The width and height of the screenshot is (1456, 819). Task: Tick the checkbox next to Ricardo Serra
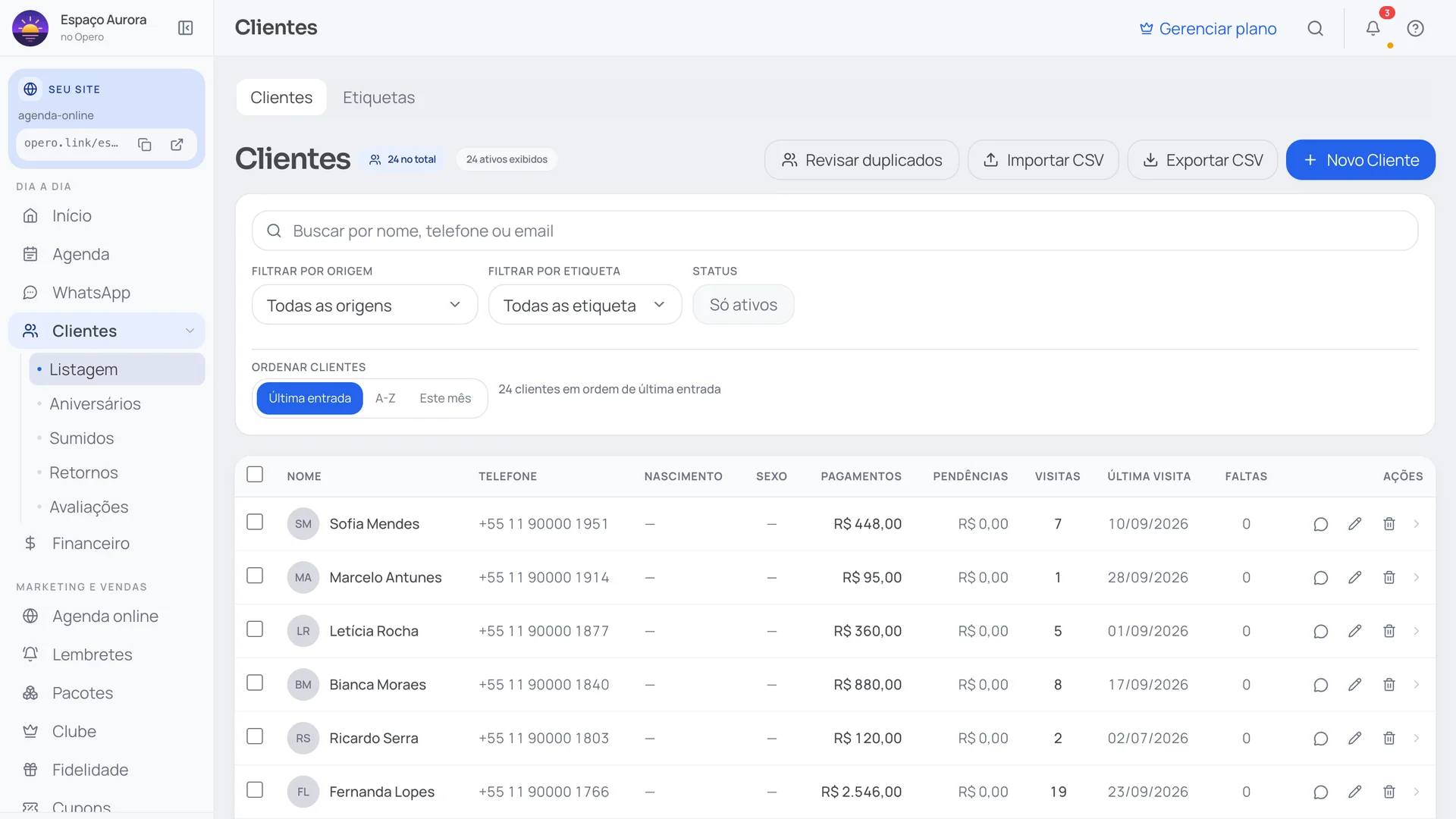(255, 737)
